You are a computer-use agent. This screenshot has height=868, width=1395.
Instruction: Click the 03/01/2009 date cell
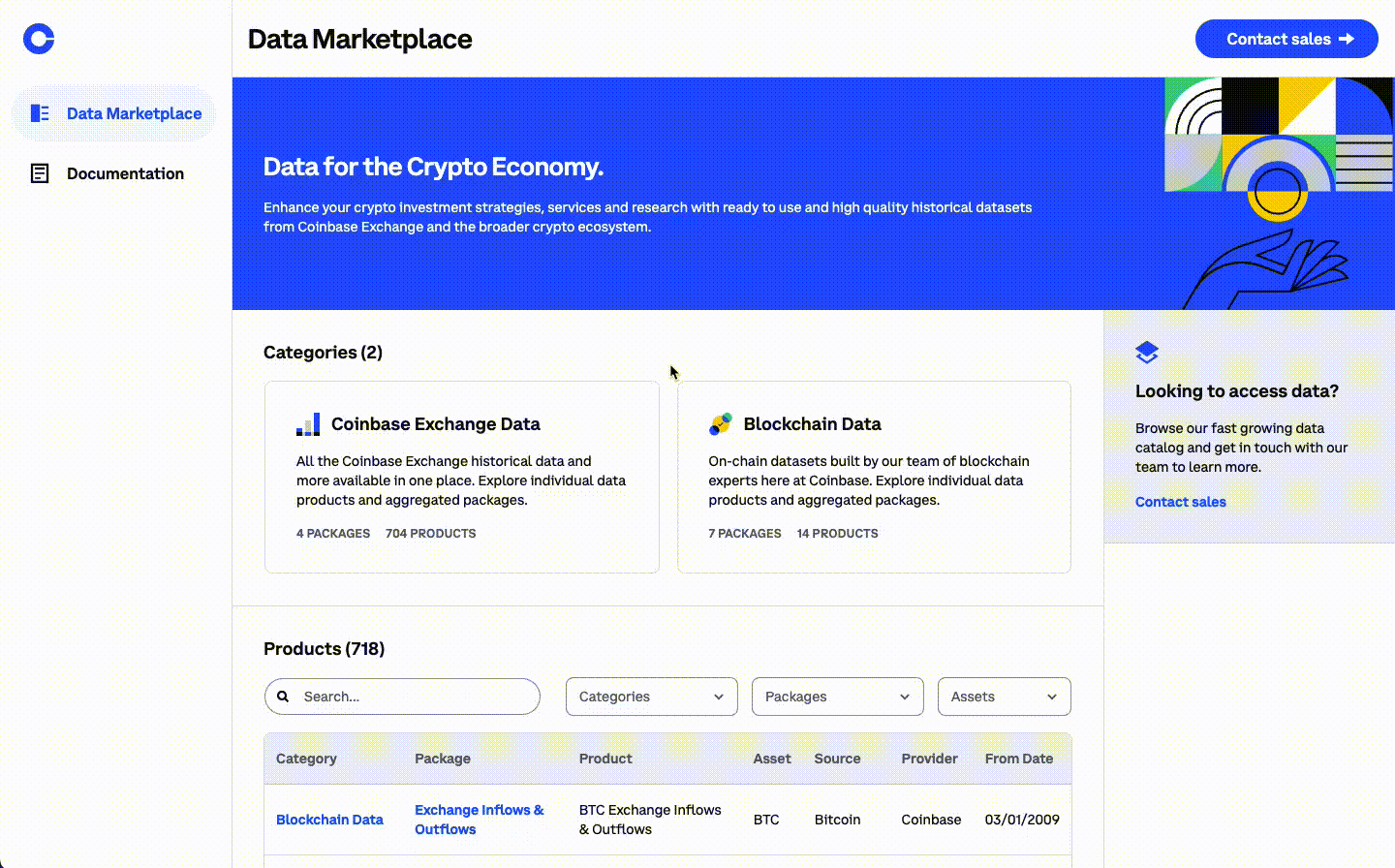[x=1022, y=820]
